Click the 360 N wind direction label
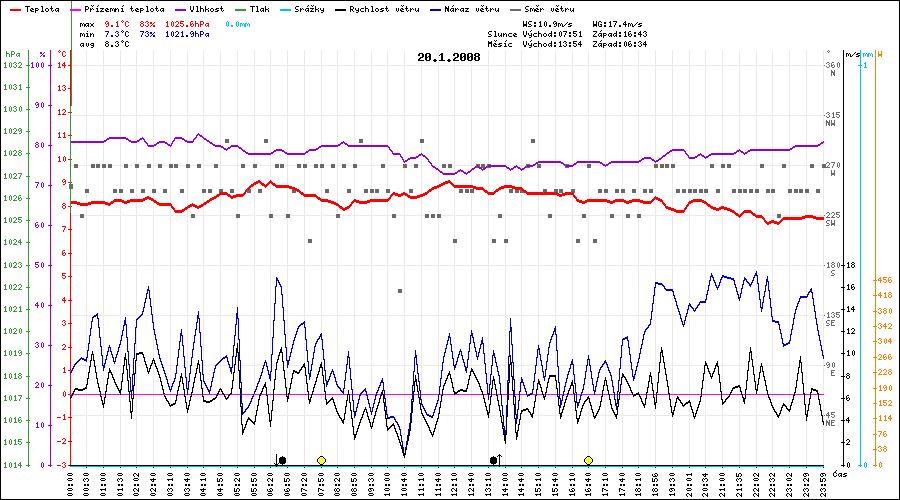900x500 pixels. (x=833, y=68)
